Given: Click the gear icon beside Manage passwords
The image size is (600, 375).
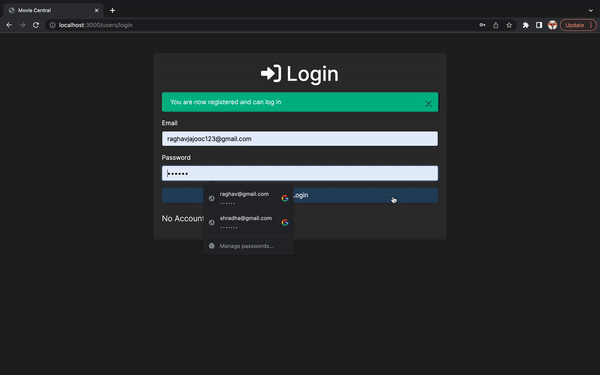Looking at the screenshot, I should [212, 246].
